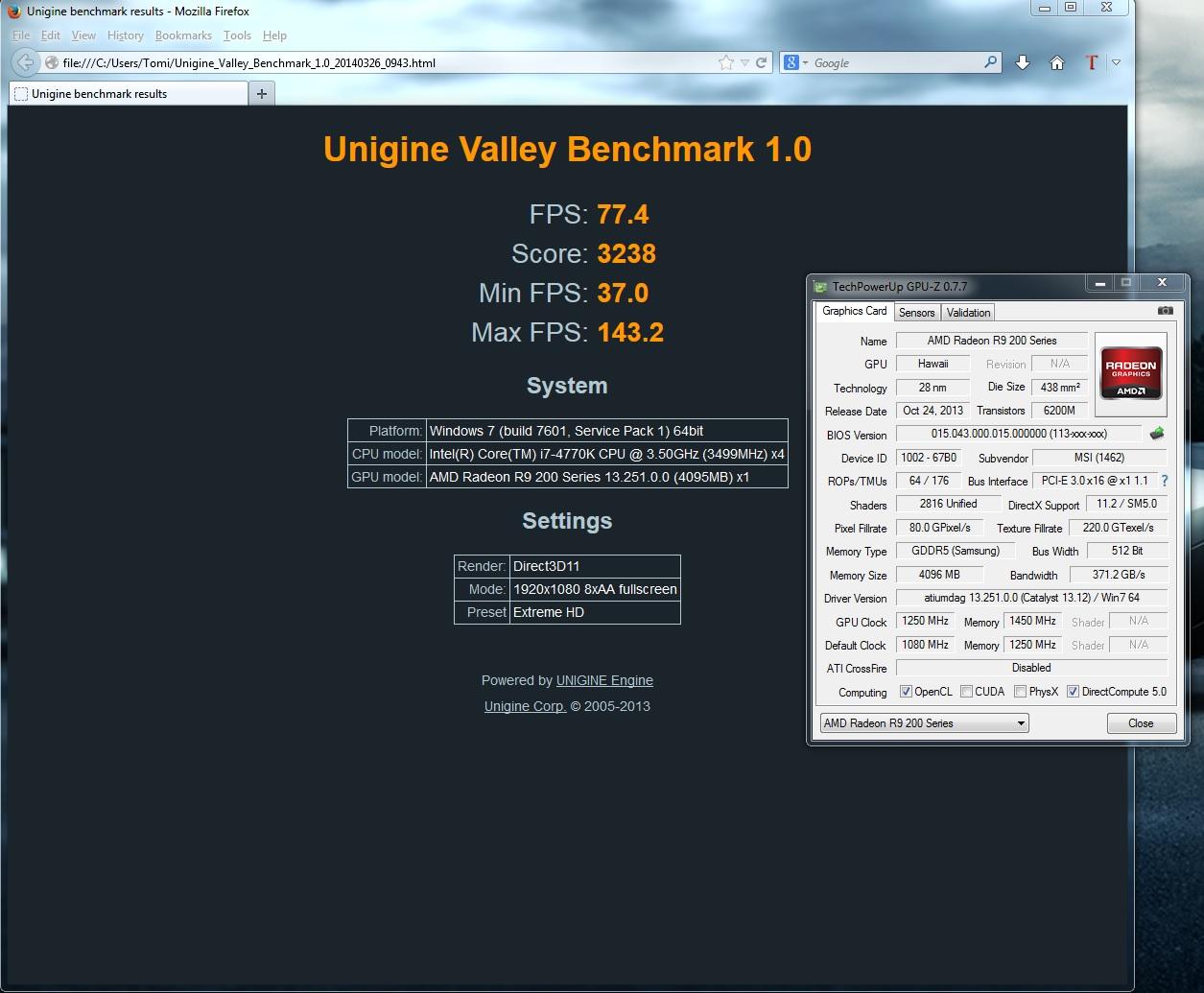
Task: Open the Bookmarks menu
Action: [183, 35]
